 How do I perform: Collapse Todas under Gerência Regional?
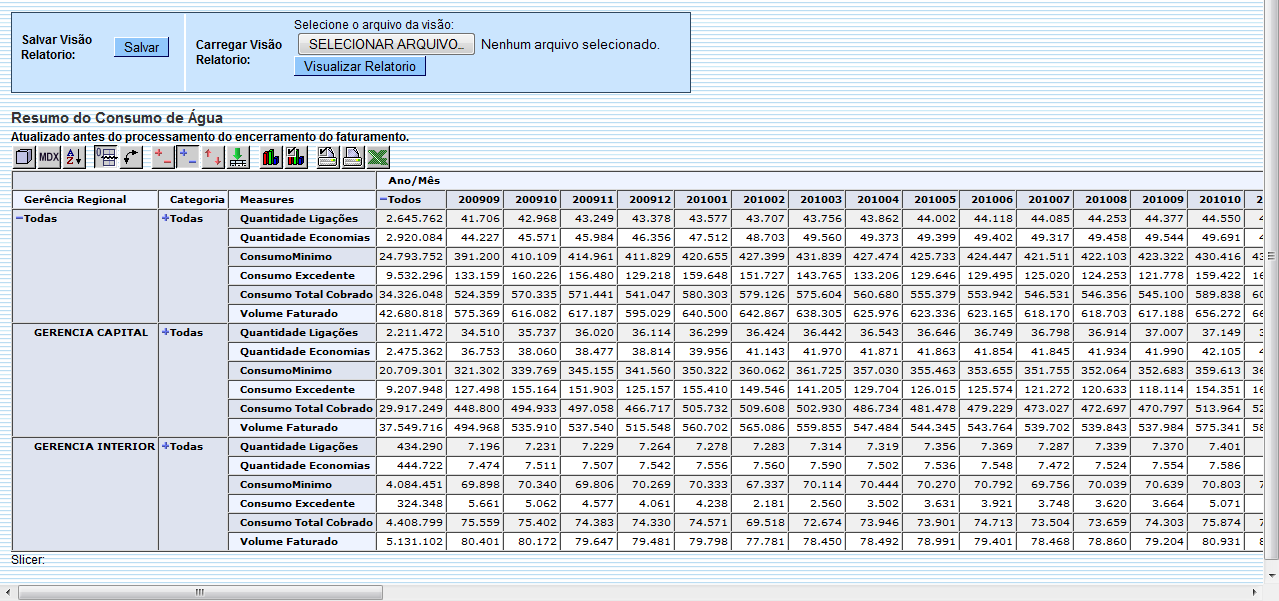[18, 218]
